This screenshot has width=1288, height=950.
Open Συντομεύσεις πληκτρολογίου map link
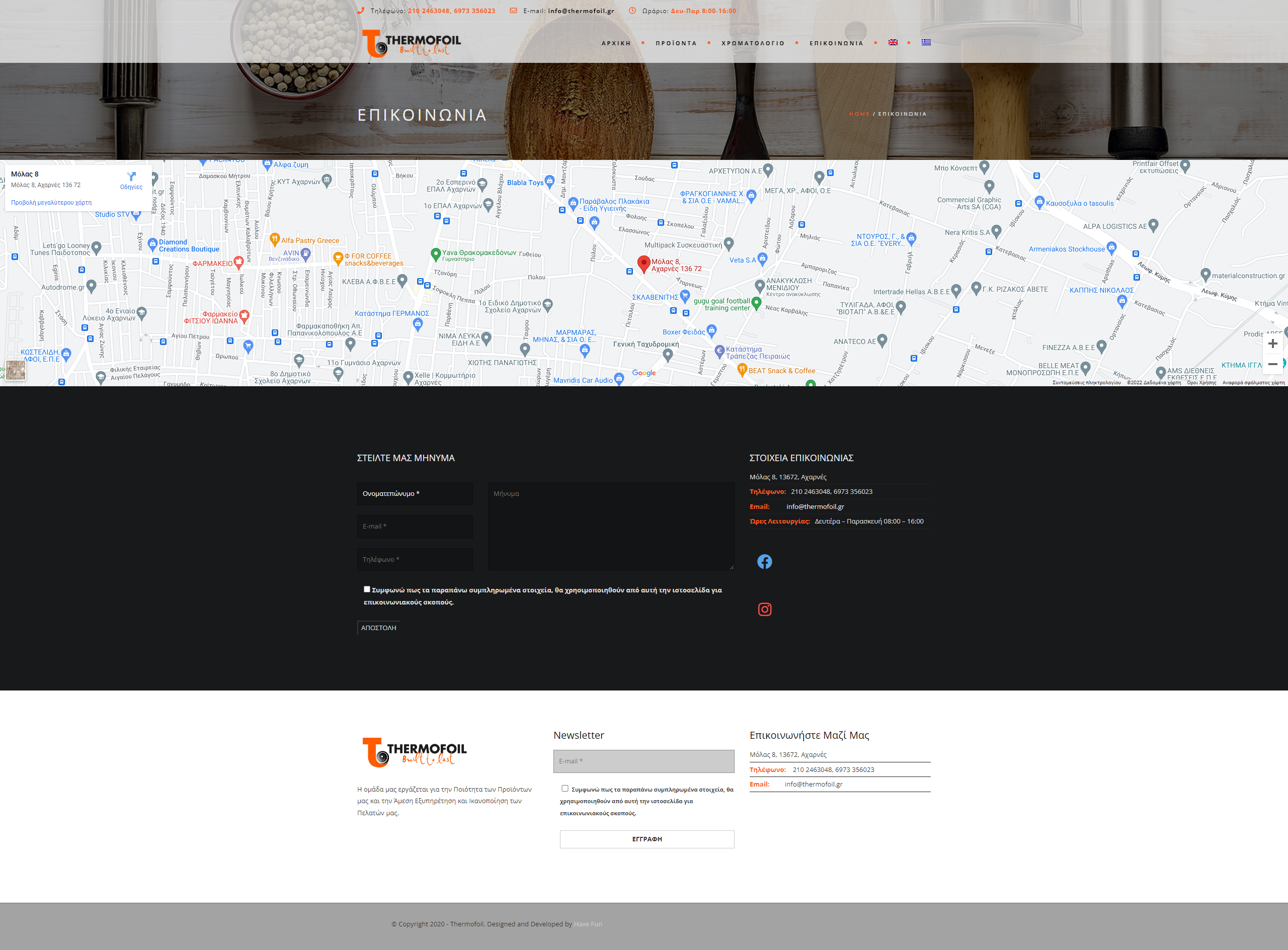click(1086, 382)
